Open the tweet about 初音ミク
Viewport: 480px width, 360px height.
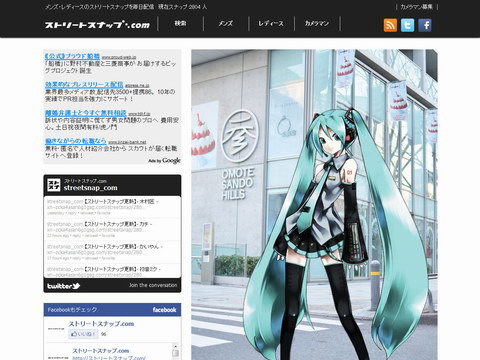click(112, 271)
